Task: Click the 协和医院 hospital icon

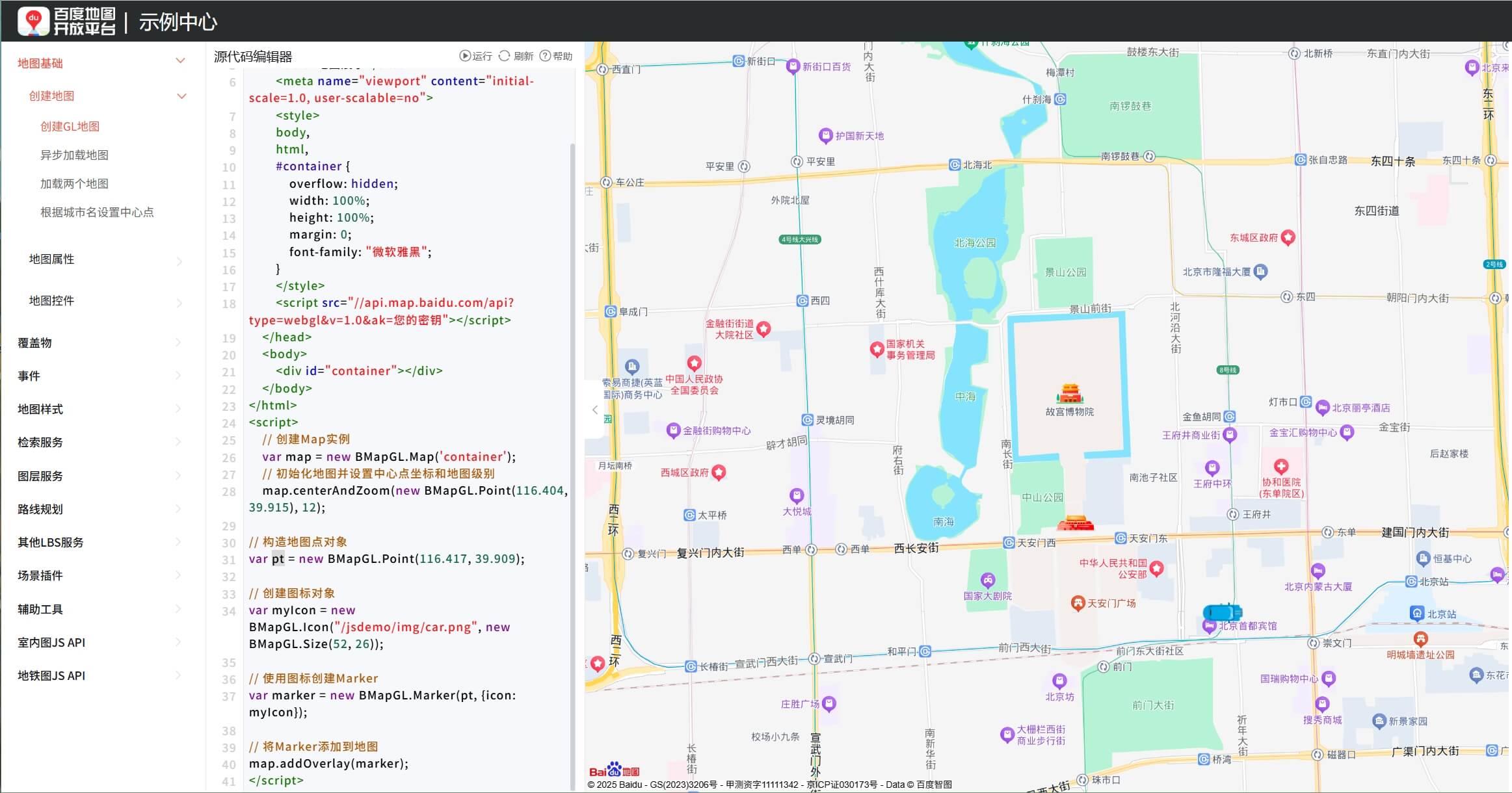Action: coord(1280,466)
